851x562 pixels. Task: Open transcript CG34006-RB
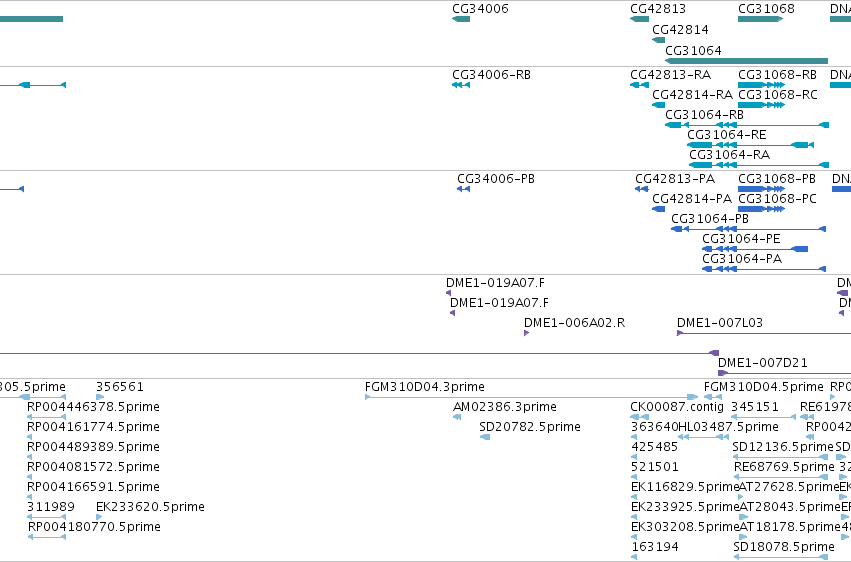(491, 75)
